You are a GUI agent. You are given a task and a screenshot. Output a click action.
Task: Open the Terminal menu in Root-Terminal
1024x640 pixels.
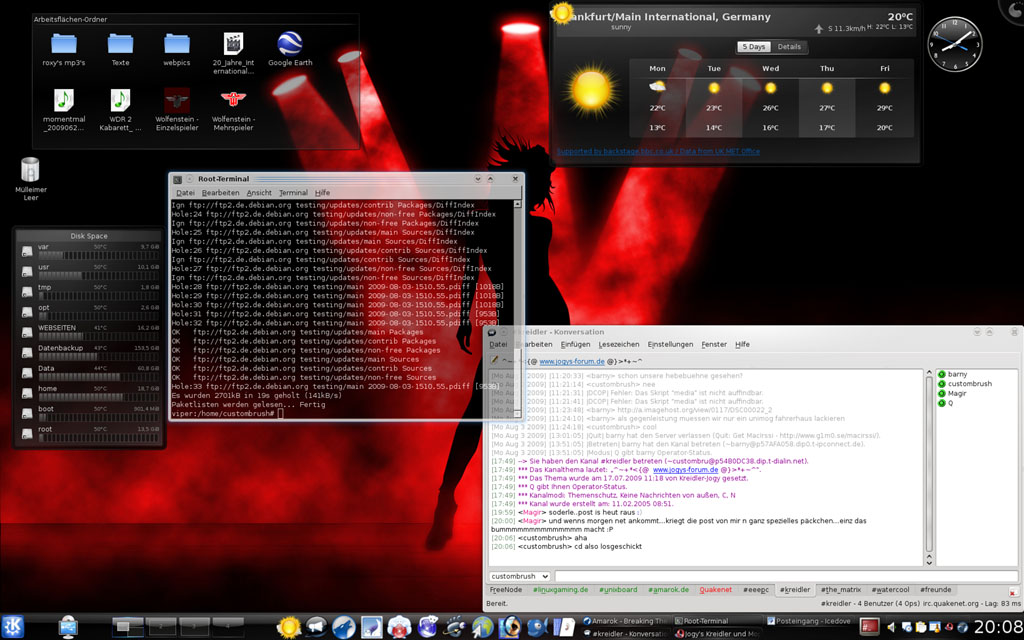click(x=293, y=193)
